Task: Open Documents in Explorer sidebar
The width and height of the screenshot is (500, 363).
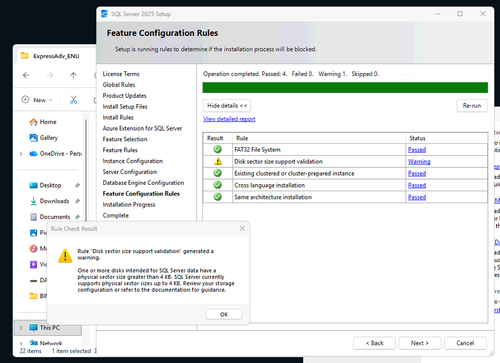Action: [50, 217]
